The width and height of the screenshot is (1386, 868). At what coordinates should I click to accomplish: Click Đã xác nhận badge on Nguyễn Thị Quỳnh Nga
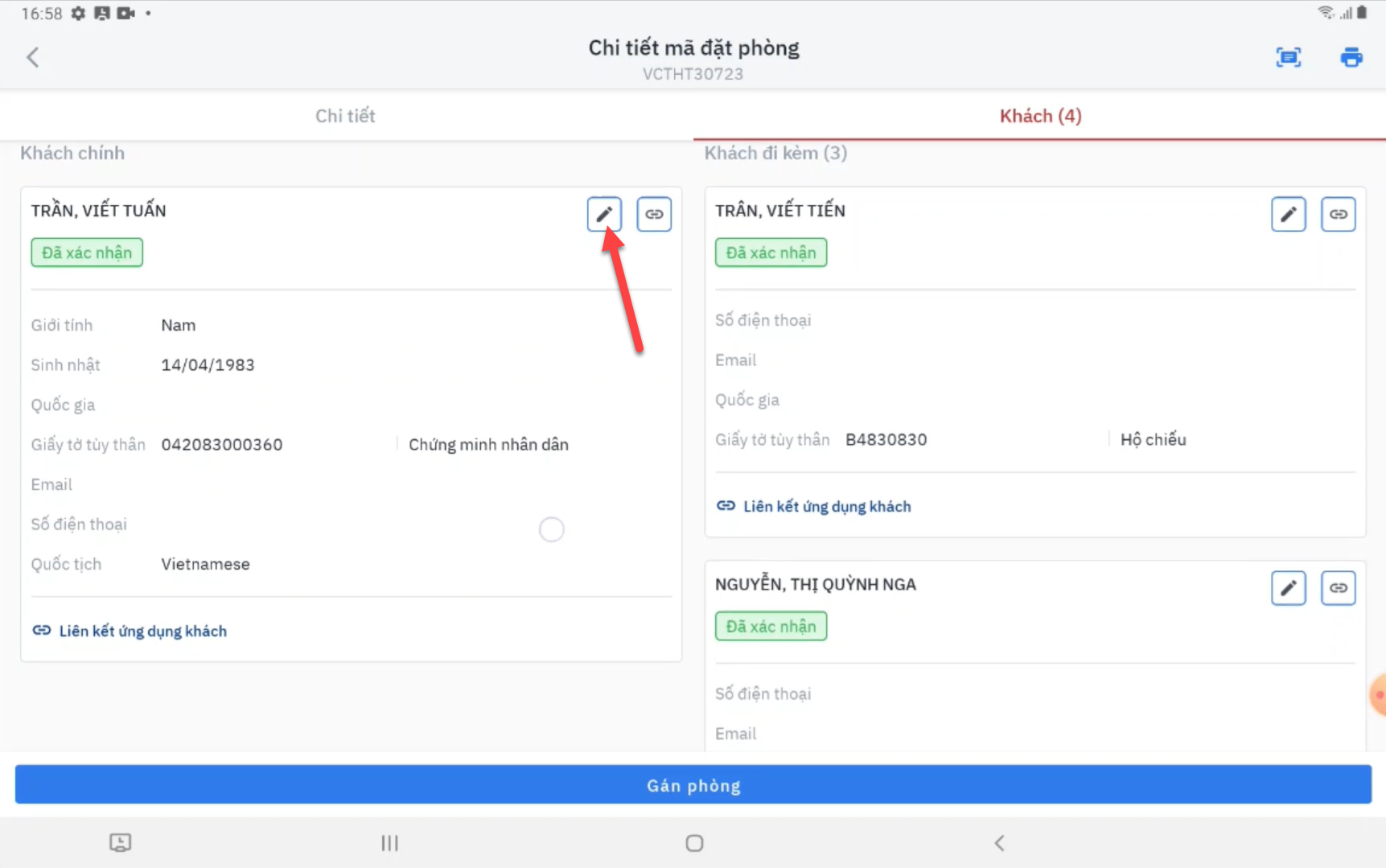[x=771, y=626]
